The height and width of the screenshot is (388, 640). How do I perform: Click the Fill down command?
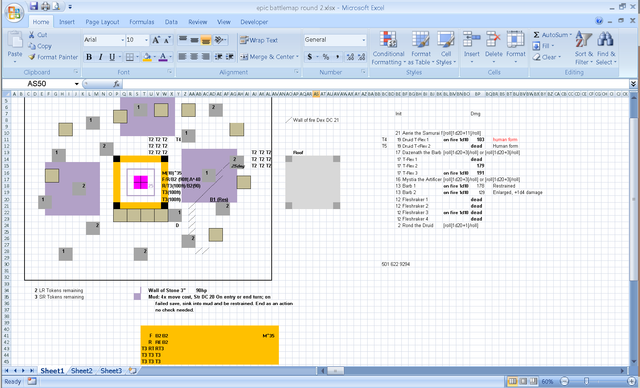pyautogui.click(x=543, y=46)
